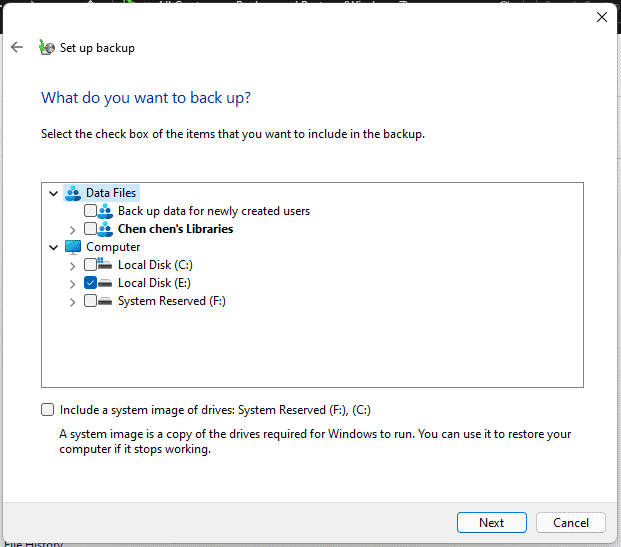This screenshot has width=621, height=547.
Task: Collapse the Computer tree node
Action: coord(53,247)
